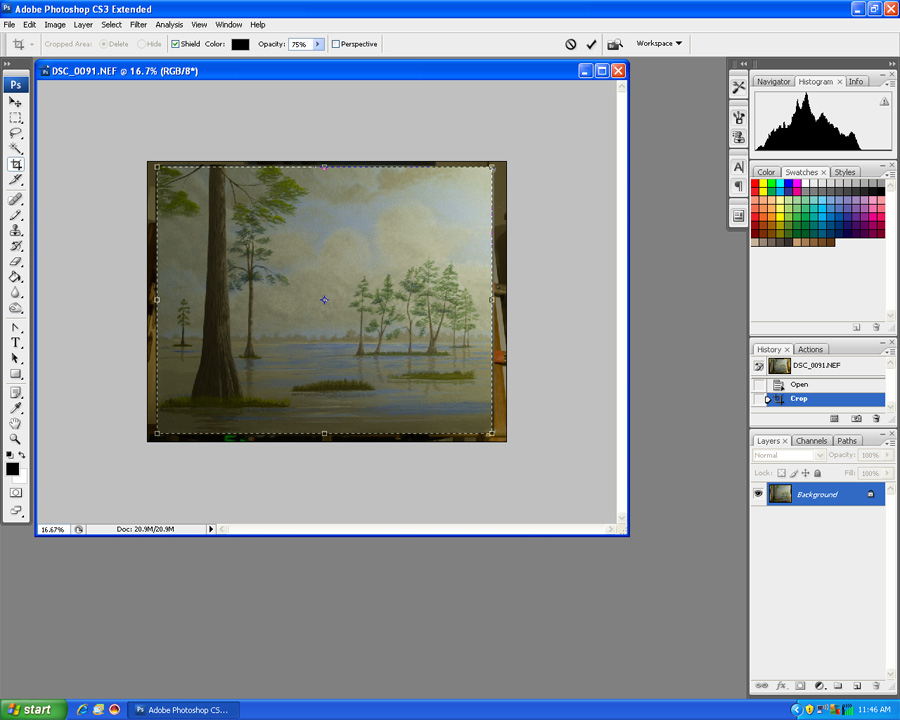Select the Move tool
Viewport: 900px width, 720px height.
click(x=15, y=102)
